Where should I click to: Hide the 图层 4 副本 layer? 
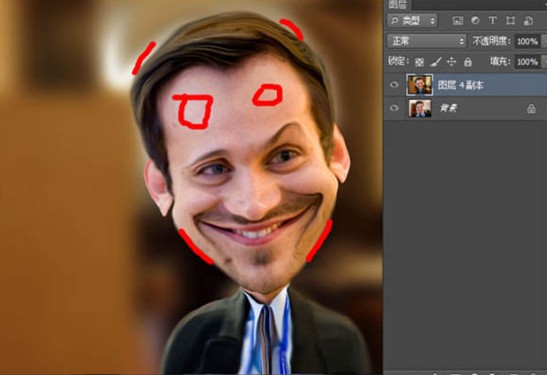(x=394, y=84)
